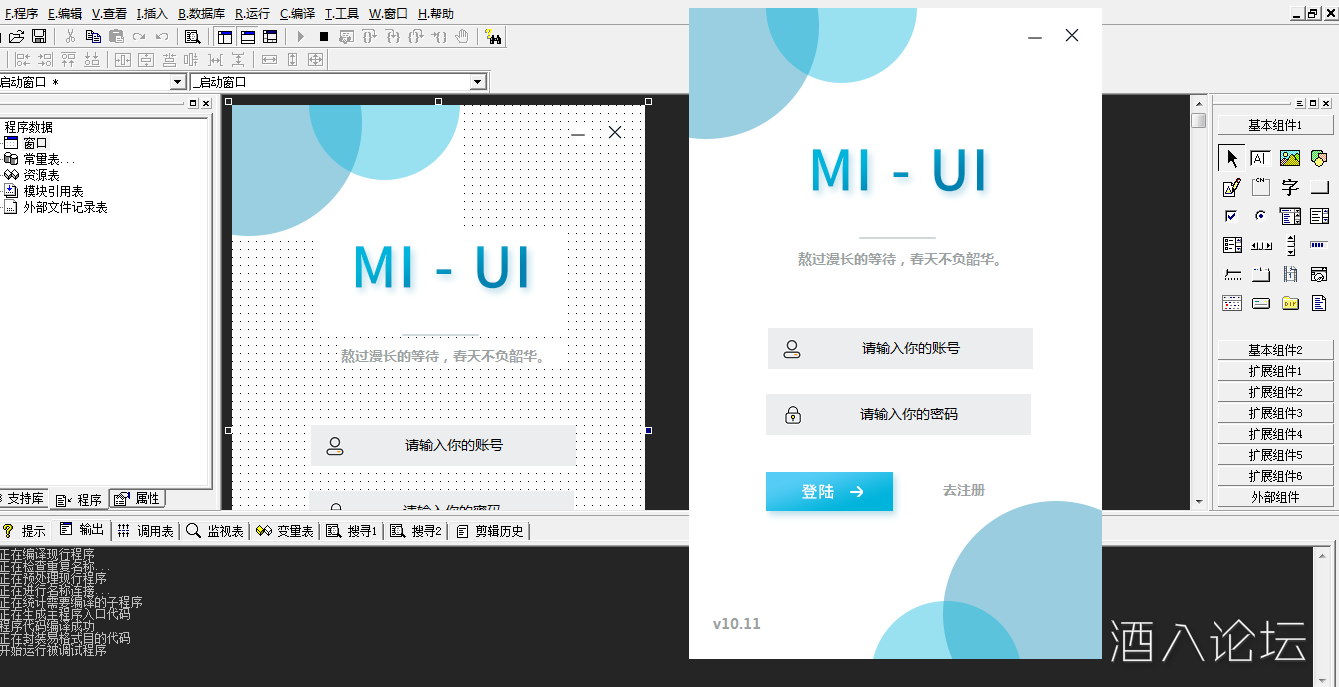Expand the 扩展组件1 component category
The width and height of the screenshot is (1339, 687).
tap(1276, 370)
